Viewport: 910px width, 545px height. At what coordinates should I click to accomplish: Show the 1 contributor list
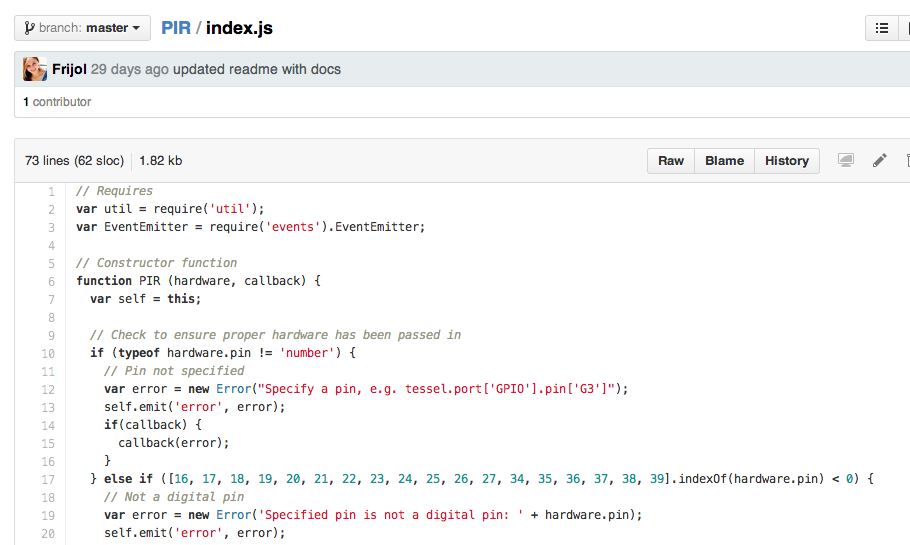point(57,102)
